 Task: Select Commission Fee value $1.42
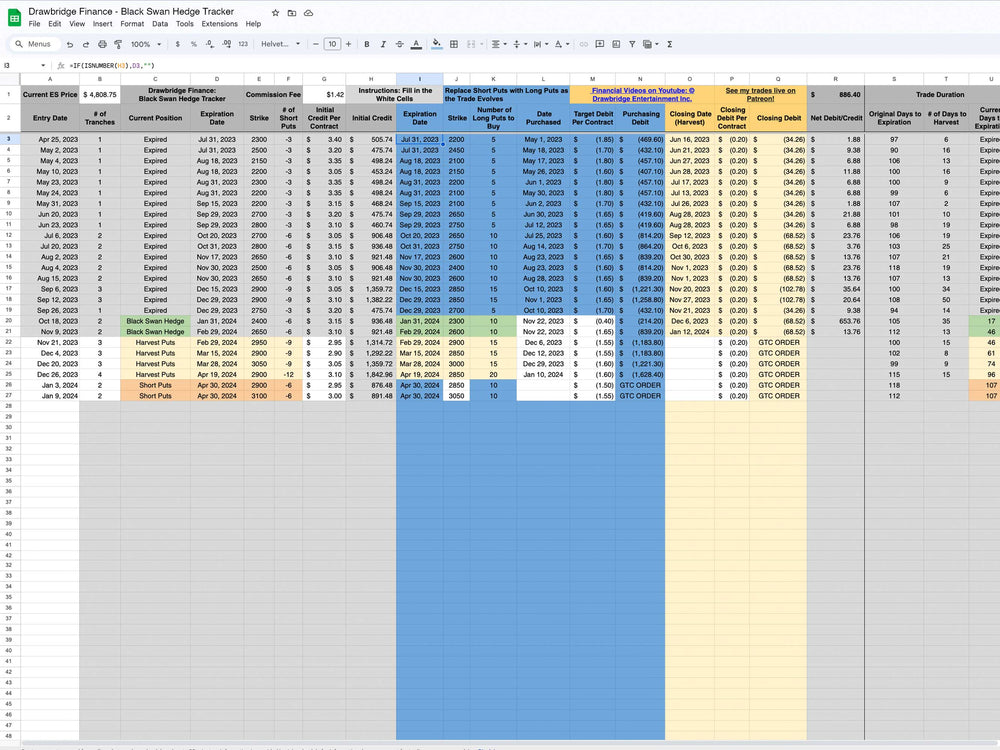pyautogui.click(x=324, y=94)
